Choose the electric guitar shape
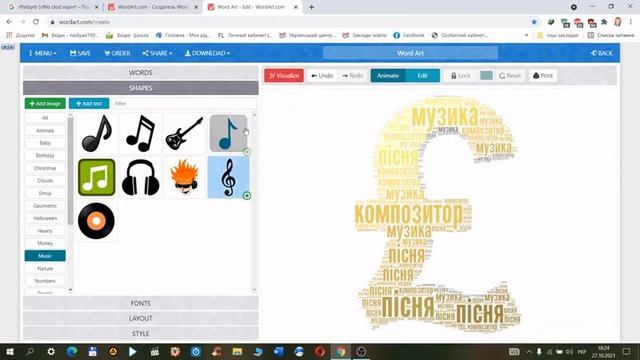 click(184, 133)
